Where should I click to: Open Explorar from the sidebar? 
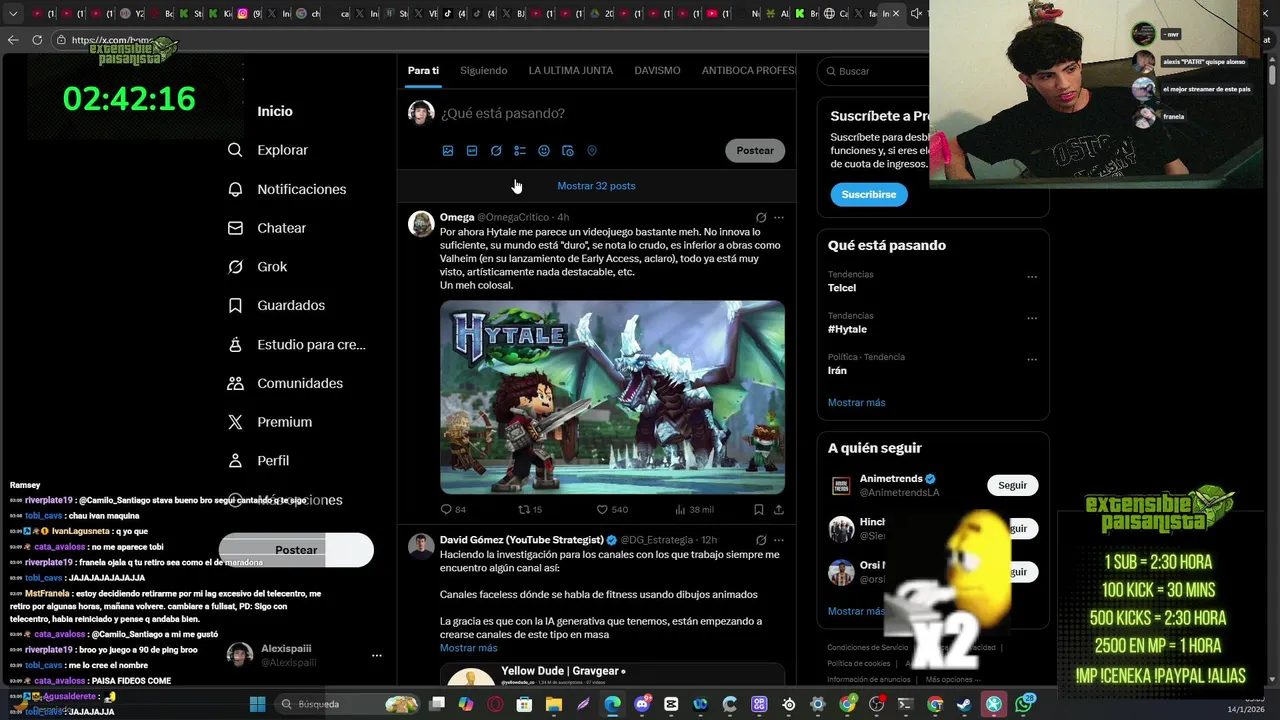pyautogui.click(x=268, y=150)
